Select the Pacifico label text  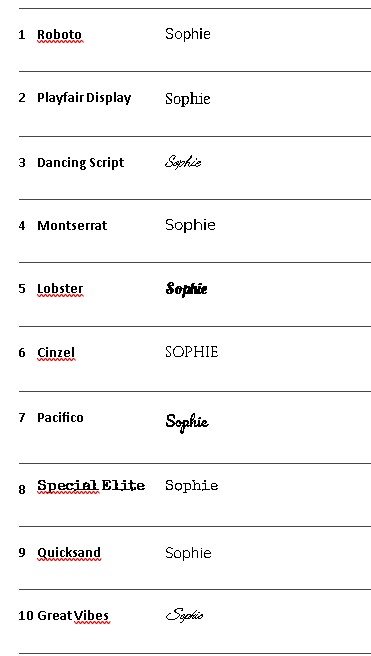[60, 418]
